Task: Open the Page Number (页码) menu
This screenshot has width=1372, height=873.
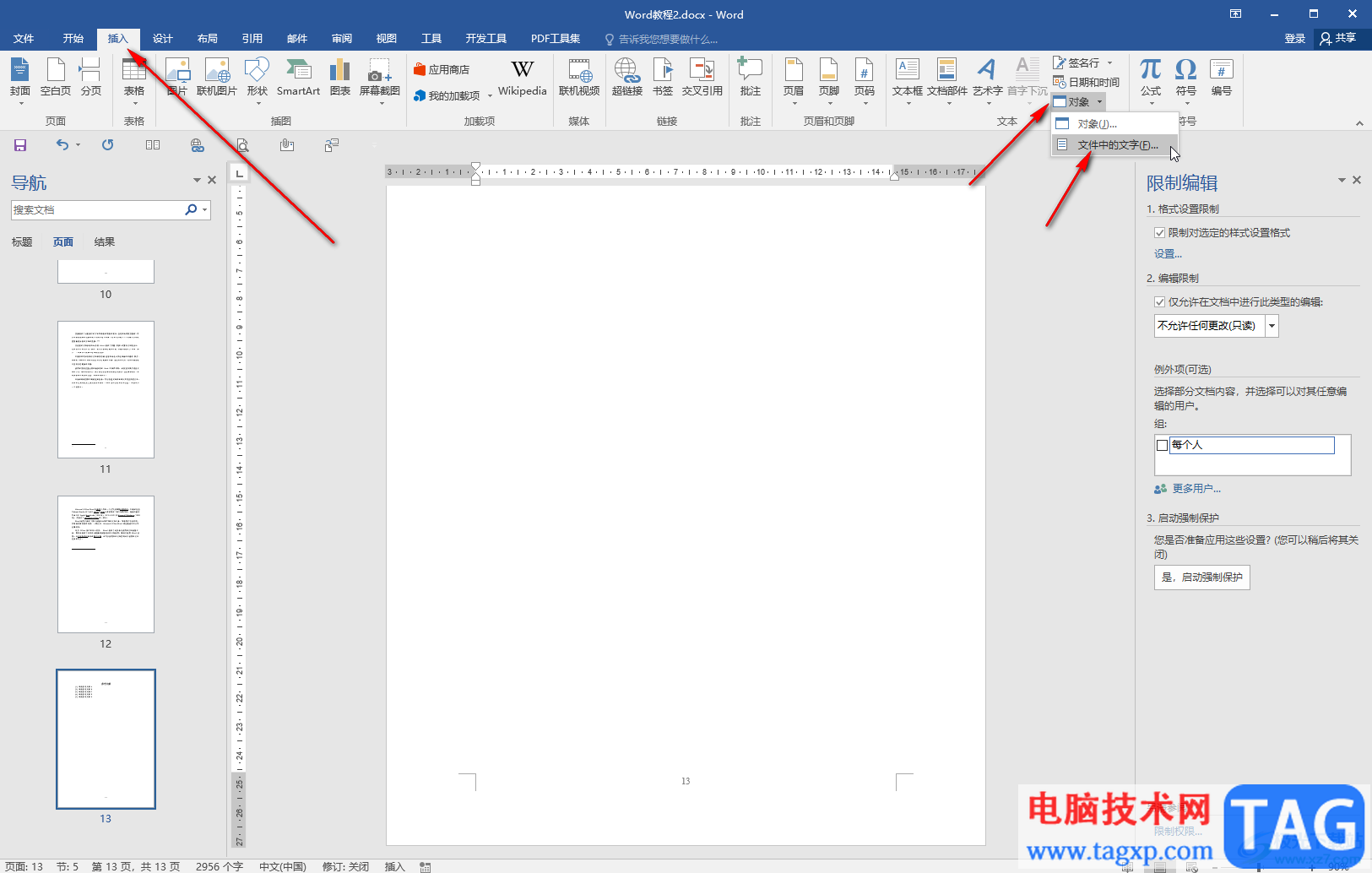Action: (x=865, y=81)
